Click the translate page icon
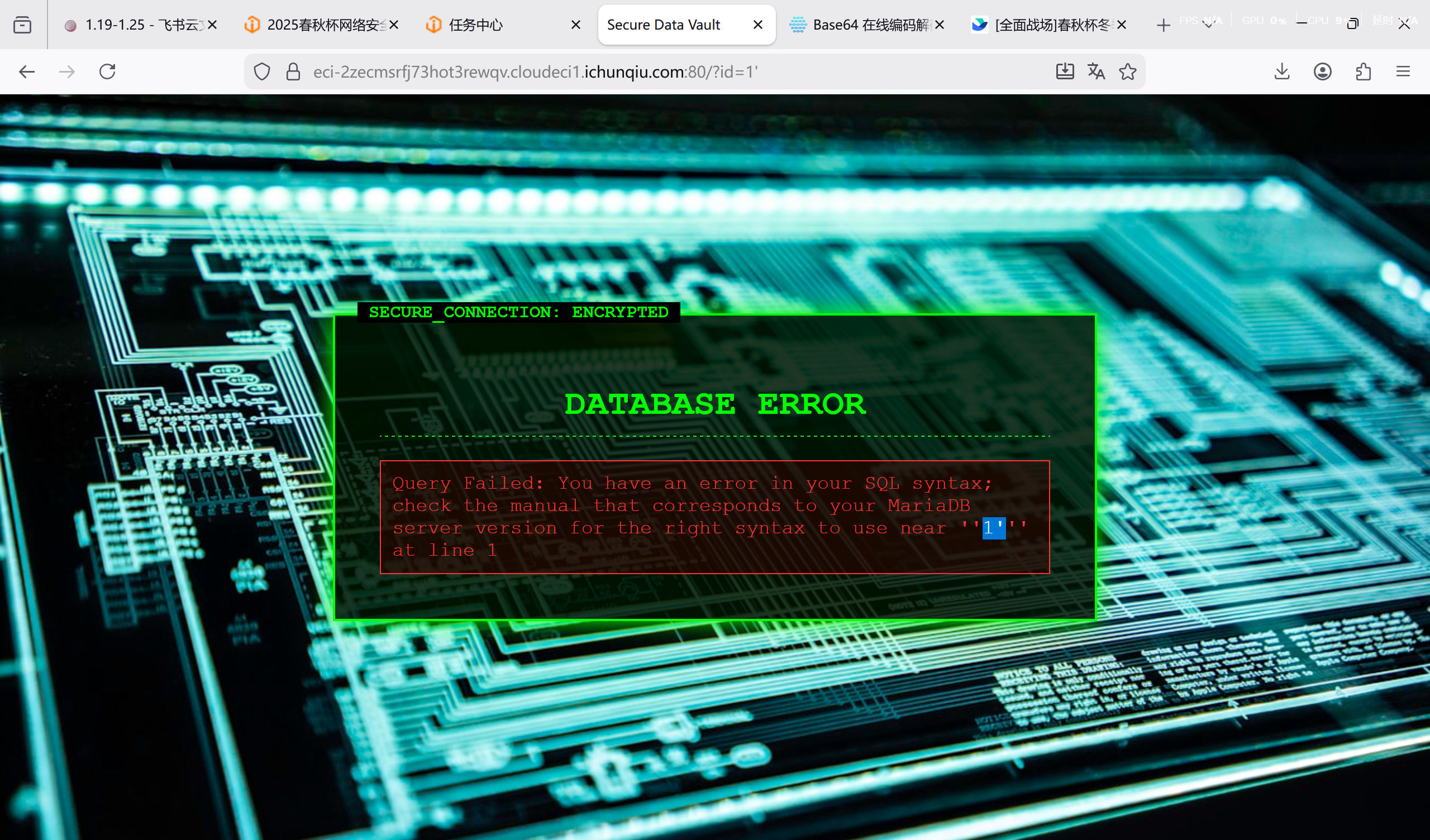 tap(1096, 71)
